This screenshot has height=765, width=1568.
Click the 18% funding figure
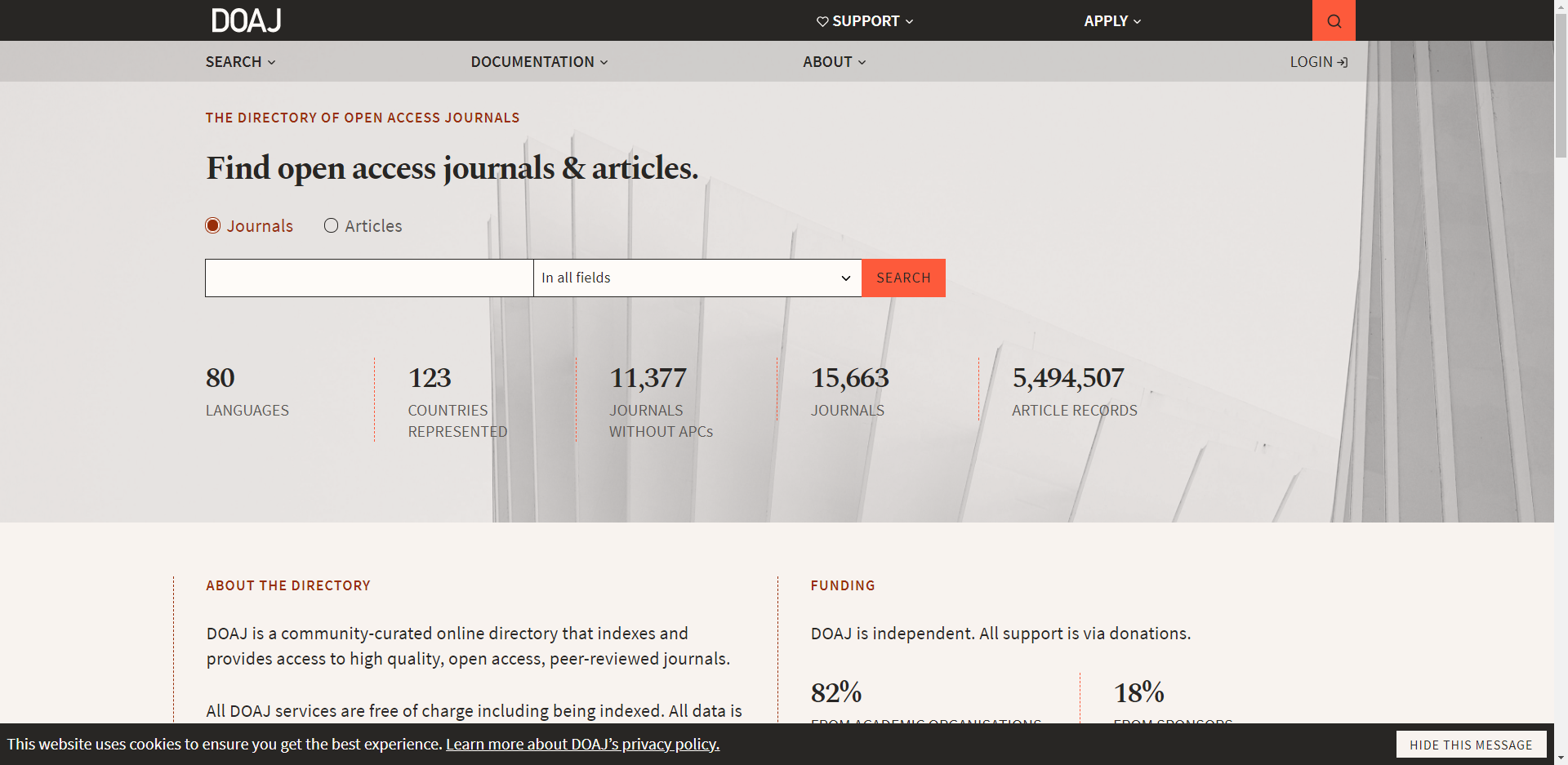[1139, 692]
